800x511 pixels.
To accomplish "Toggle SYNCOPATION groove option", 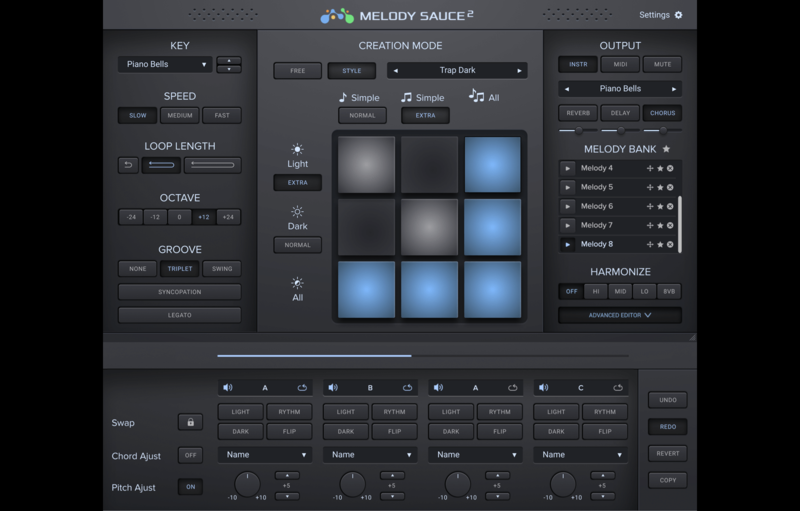I will 180,292.
